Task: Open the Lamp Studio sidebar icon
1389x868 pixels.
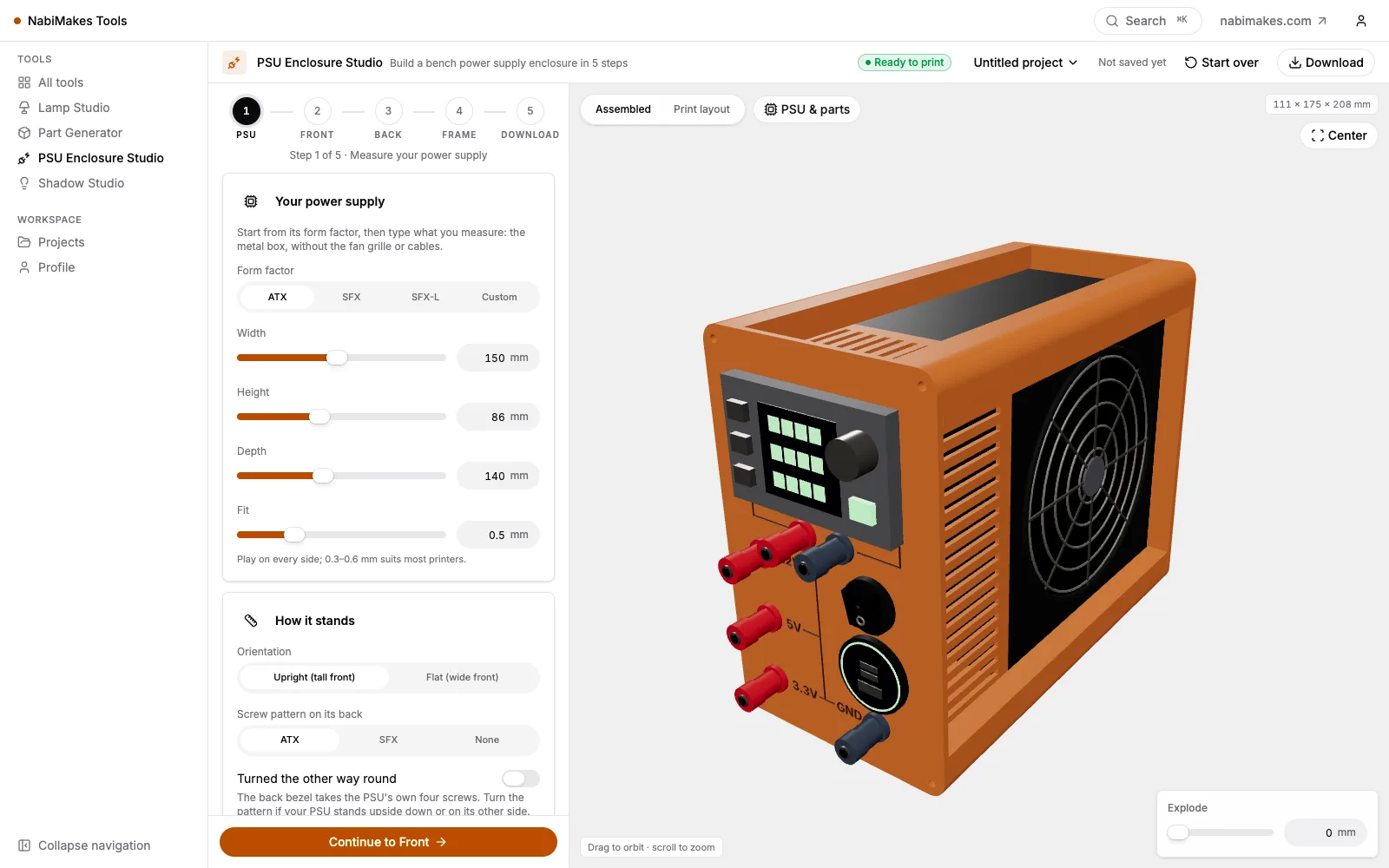Action: pos(24,108)
